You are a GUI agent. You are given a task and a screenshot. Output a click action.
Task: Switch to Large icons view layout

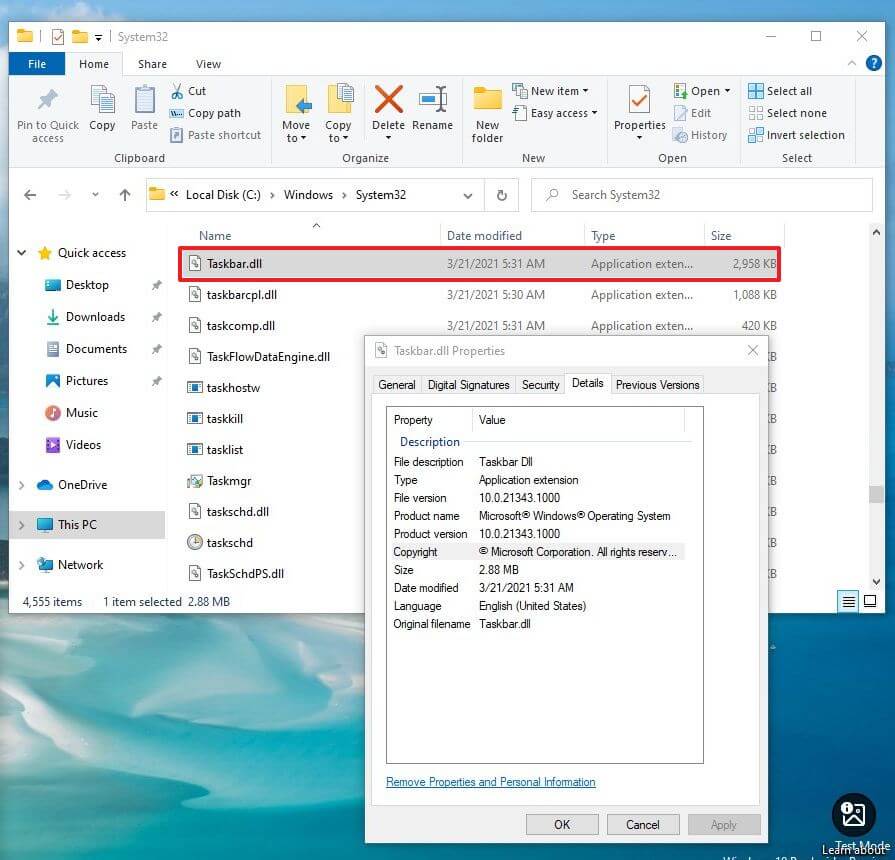pos(870,601)
